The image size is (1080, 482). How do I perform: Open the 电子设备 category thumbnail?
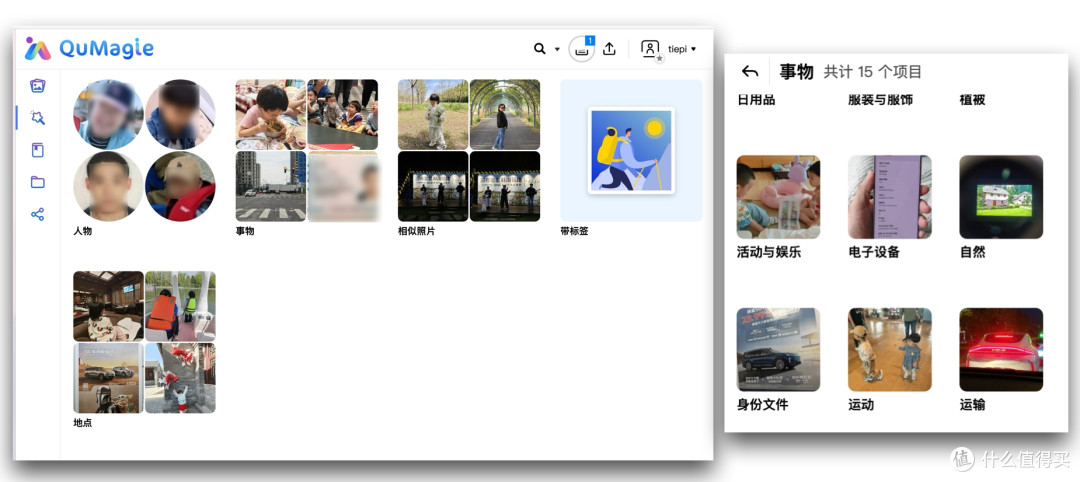[x=890, y=197]
